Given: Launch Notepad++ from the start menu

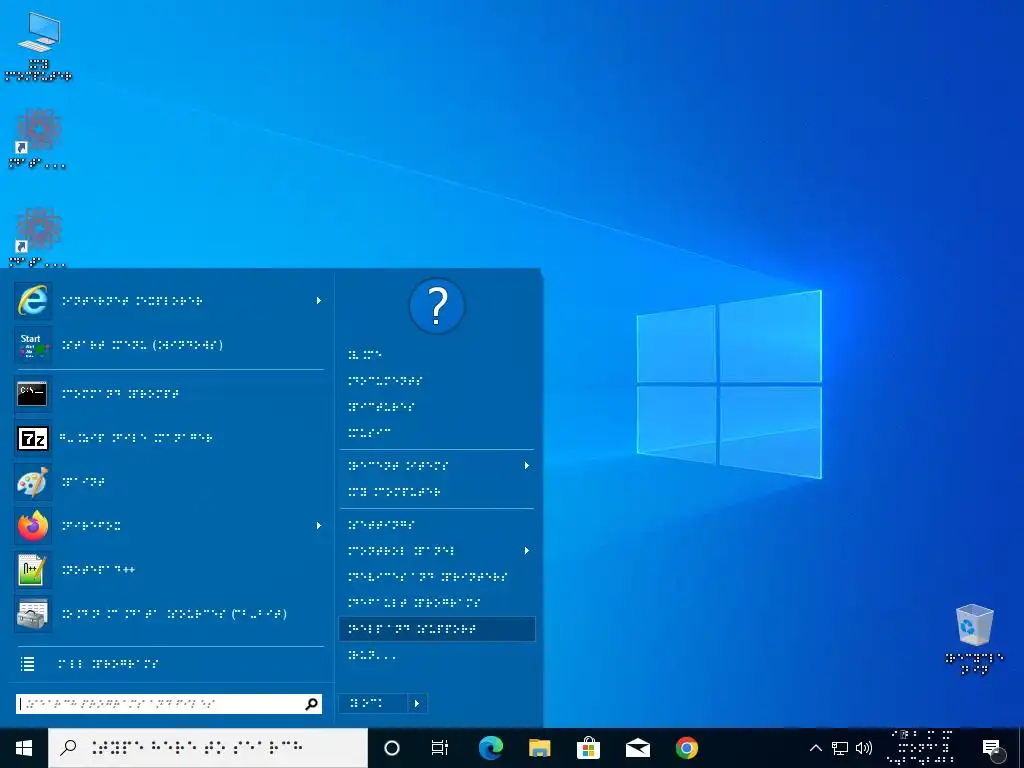Looking at the screenshot, I should click(168, 569).
